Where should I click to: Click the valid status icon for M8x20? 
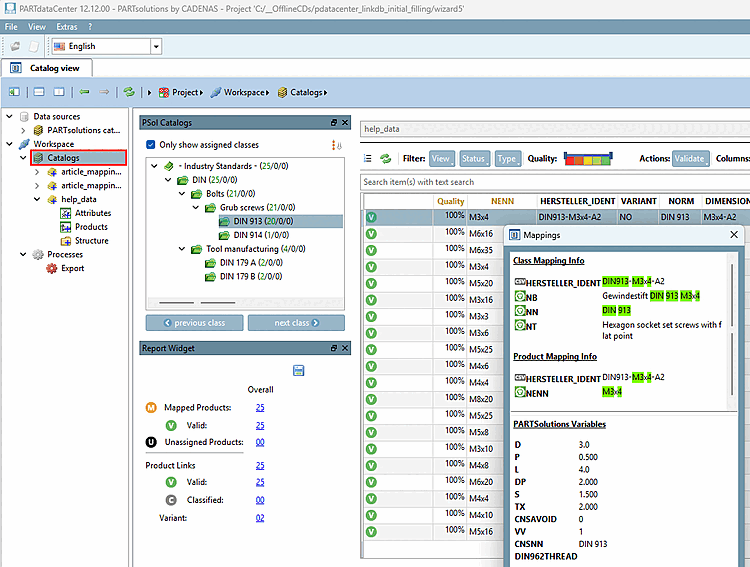tap(371, 399)
